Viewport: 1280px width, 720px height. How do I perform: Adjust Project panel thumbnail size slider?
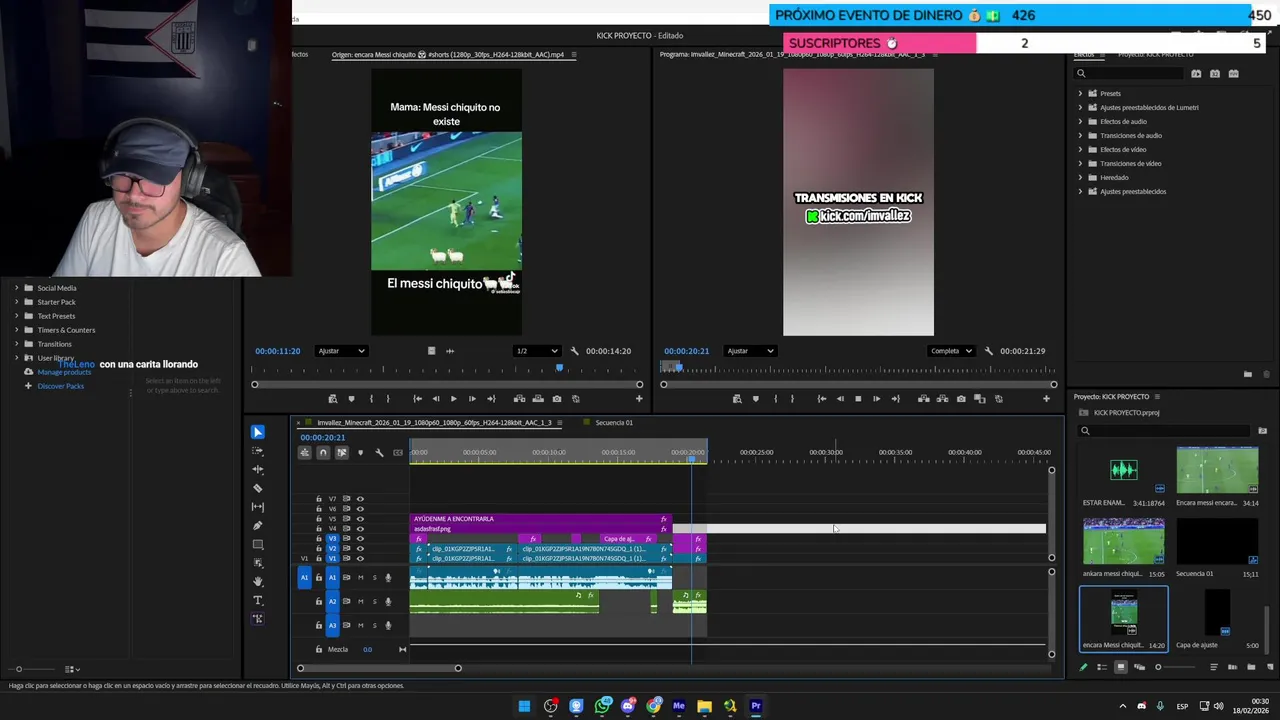[x=1175, y=667]
